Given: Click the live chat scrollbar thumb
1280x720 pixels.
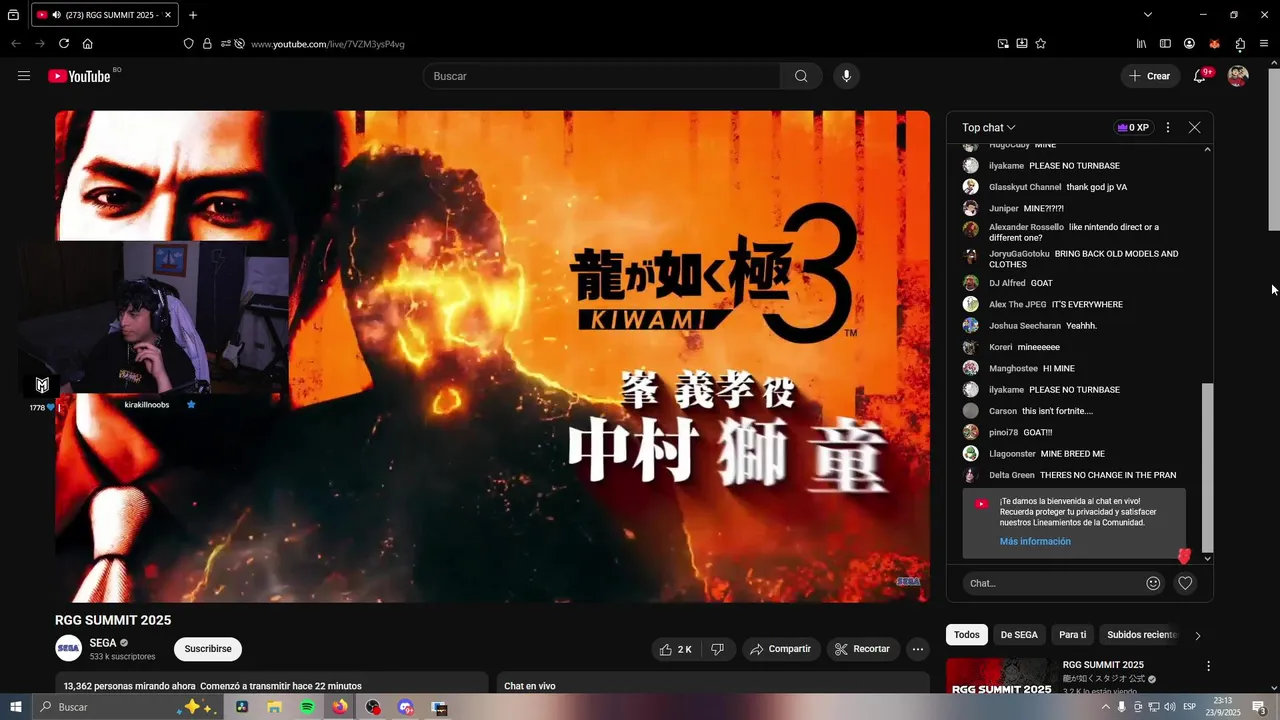Looking at the screenshot, I should pyautogui.click(x=1207, y=467).
